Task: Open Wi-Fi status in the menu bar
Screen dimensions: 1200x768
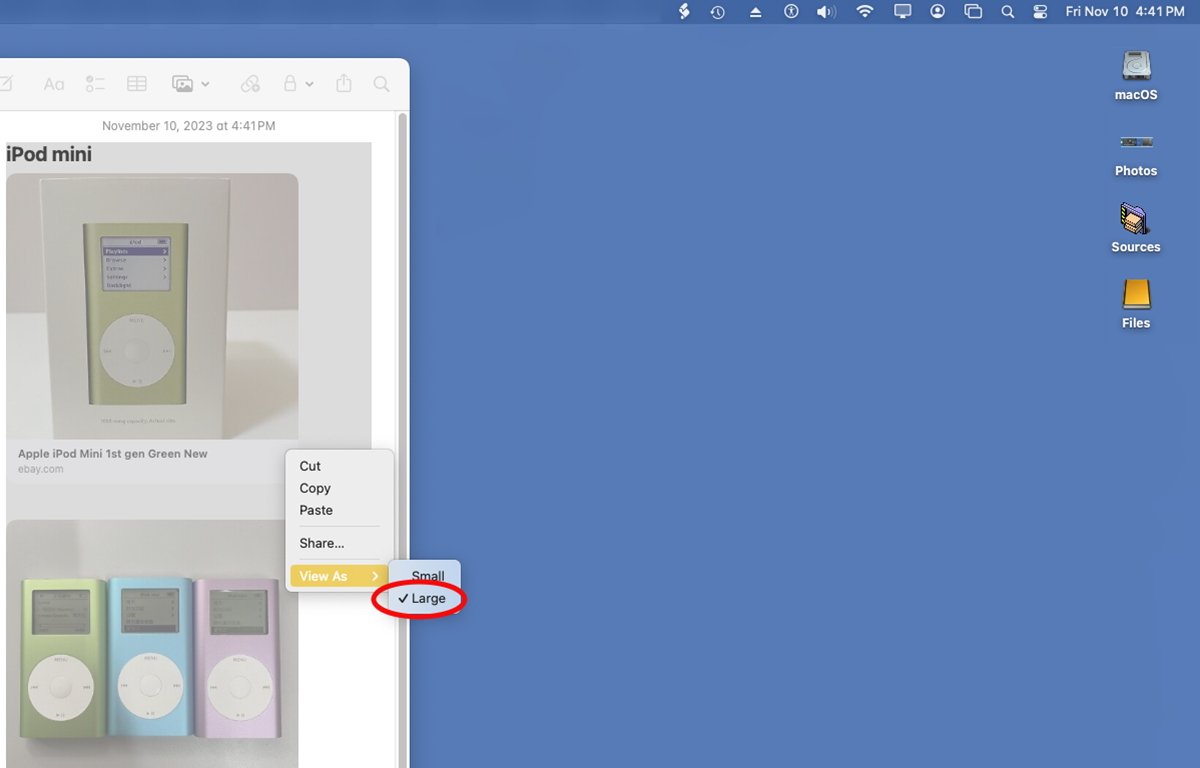Action: click(865, 12)
